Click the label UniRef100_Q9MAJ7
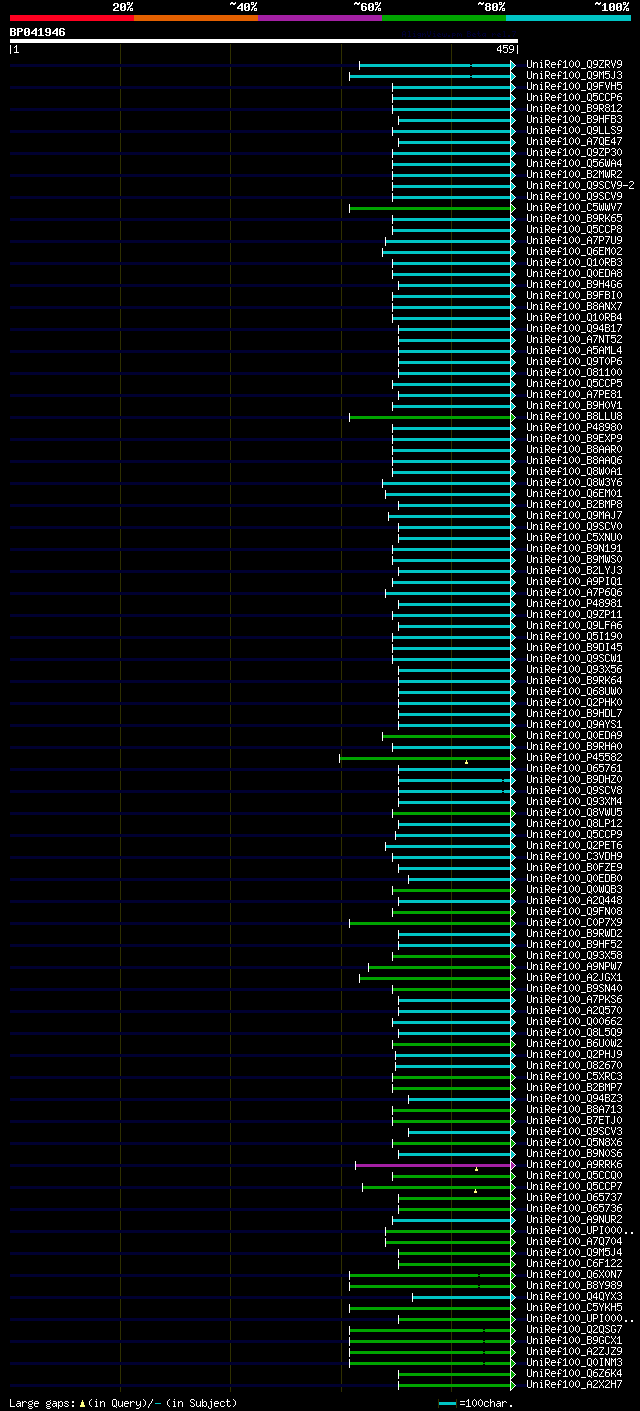Viewport: 640px width, 1411px height. [574, 515]
